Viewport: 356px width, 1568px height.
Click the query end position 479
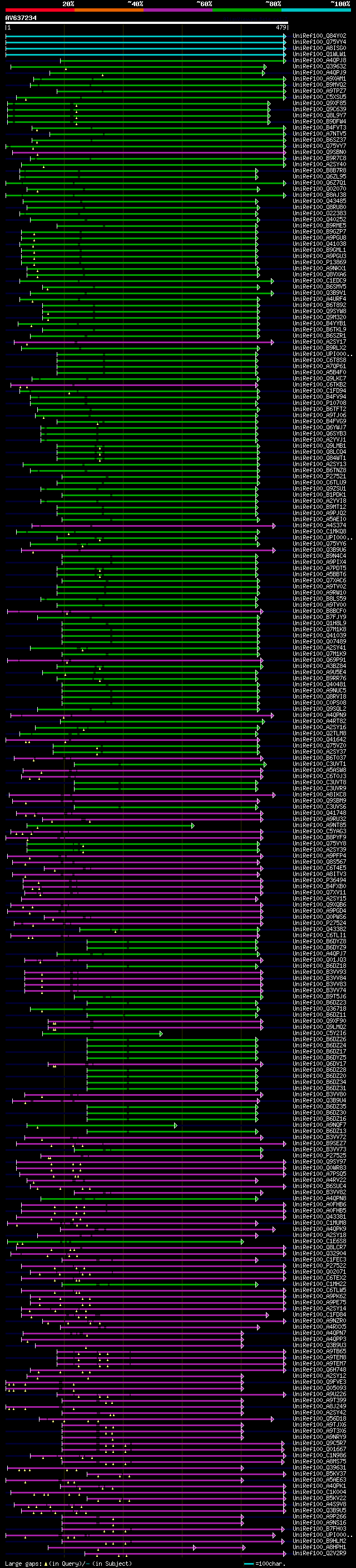(x=281, y=27)
